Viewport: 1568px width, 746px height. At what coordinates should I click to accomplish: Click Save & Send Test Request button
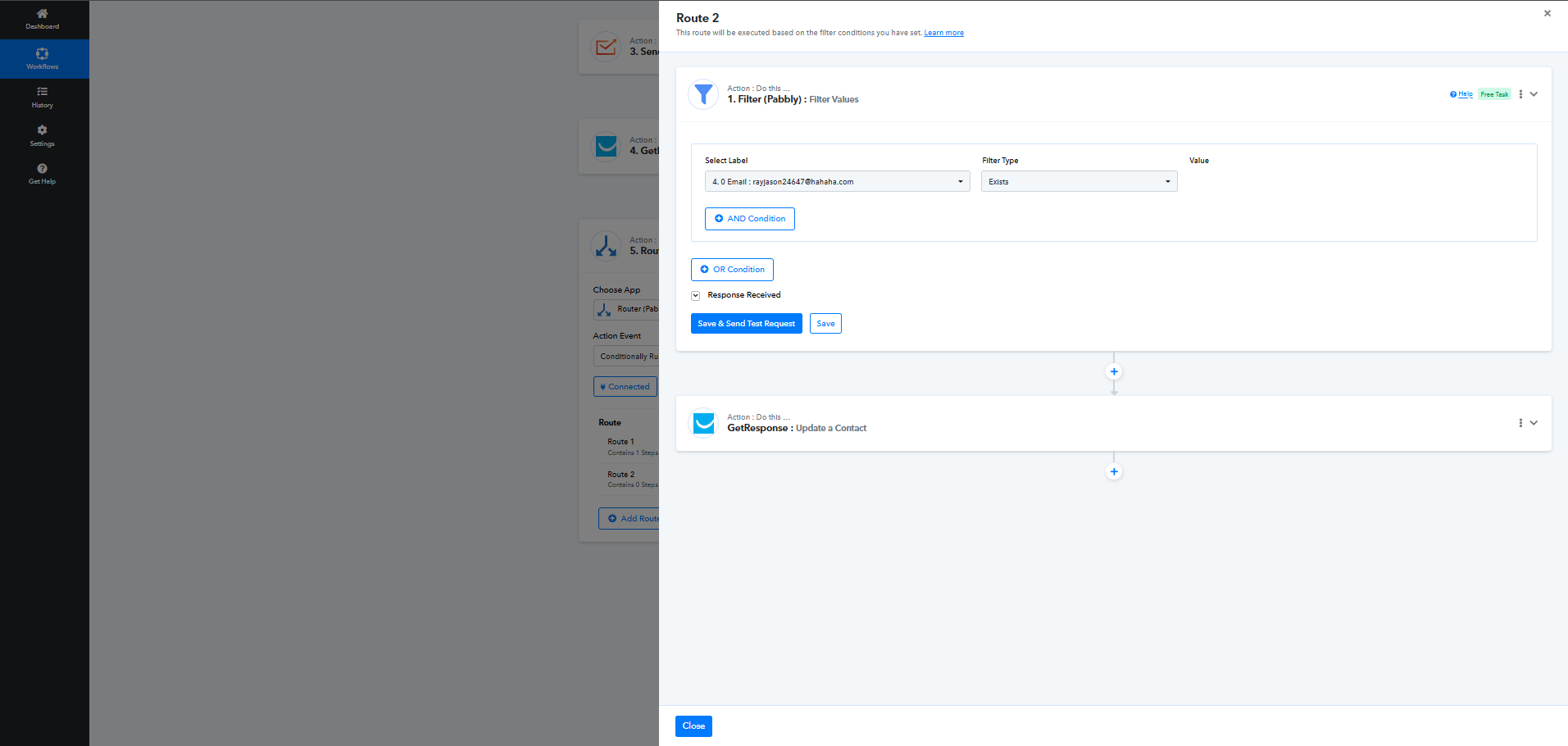click(746, 324)
